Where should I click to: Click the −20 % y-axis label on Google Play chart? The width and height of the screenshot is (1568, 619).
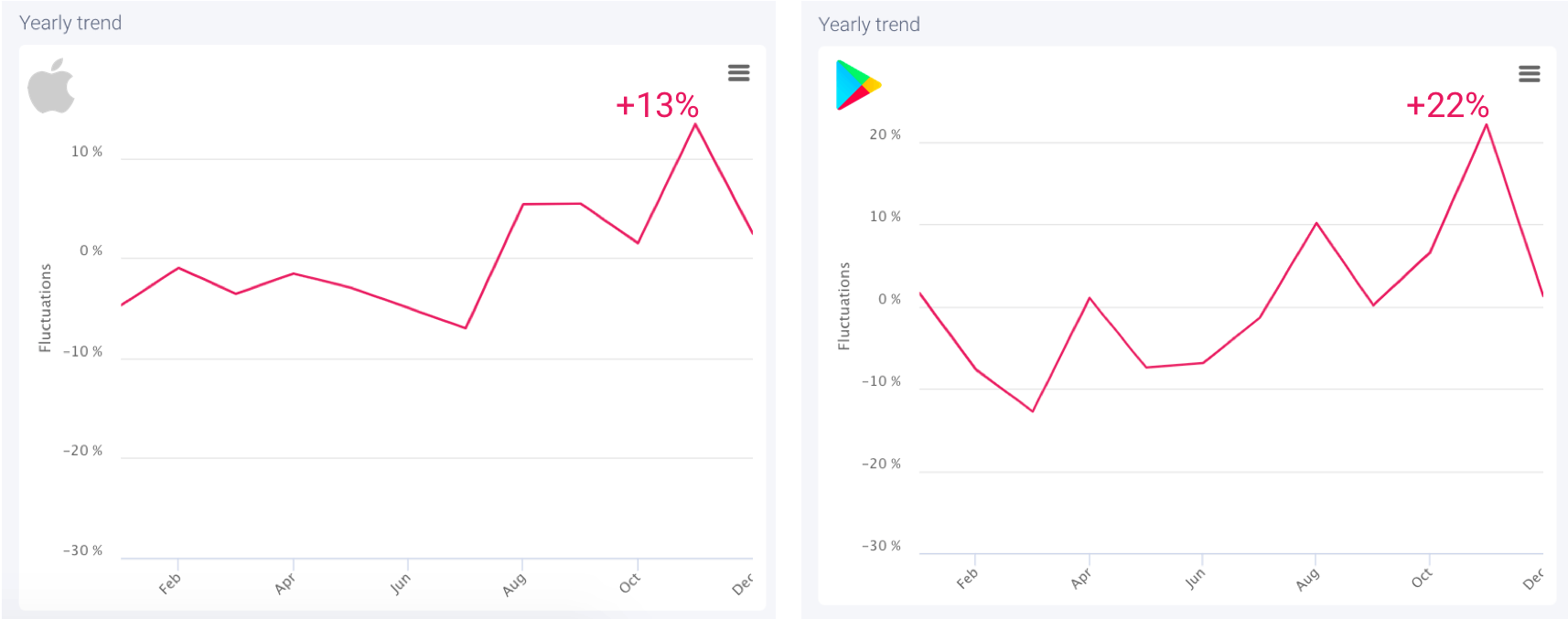coord(881,464)
